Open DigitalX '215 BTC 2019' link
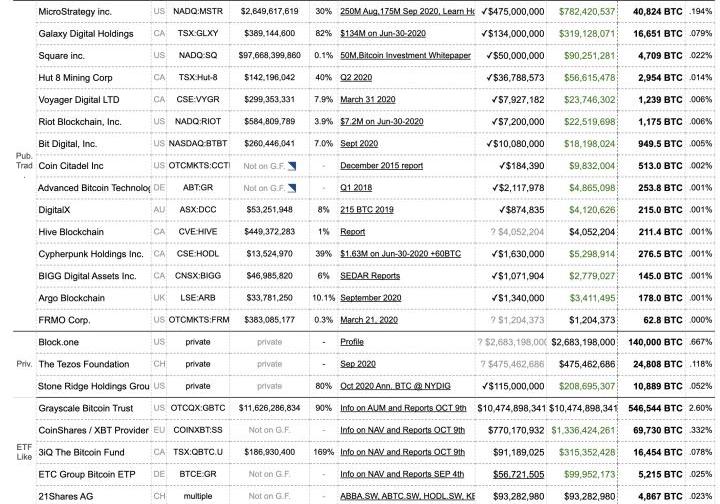 click(x=367, y=209)
